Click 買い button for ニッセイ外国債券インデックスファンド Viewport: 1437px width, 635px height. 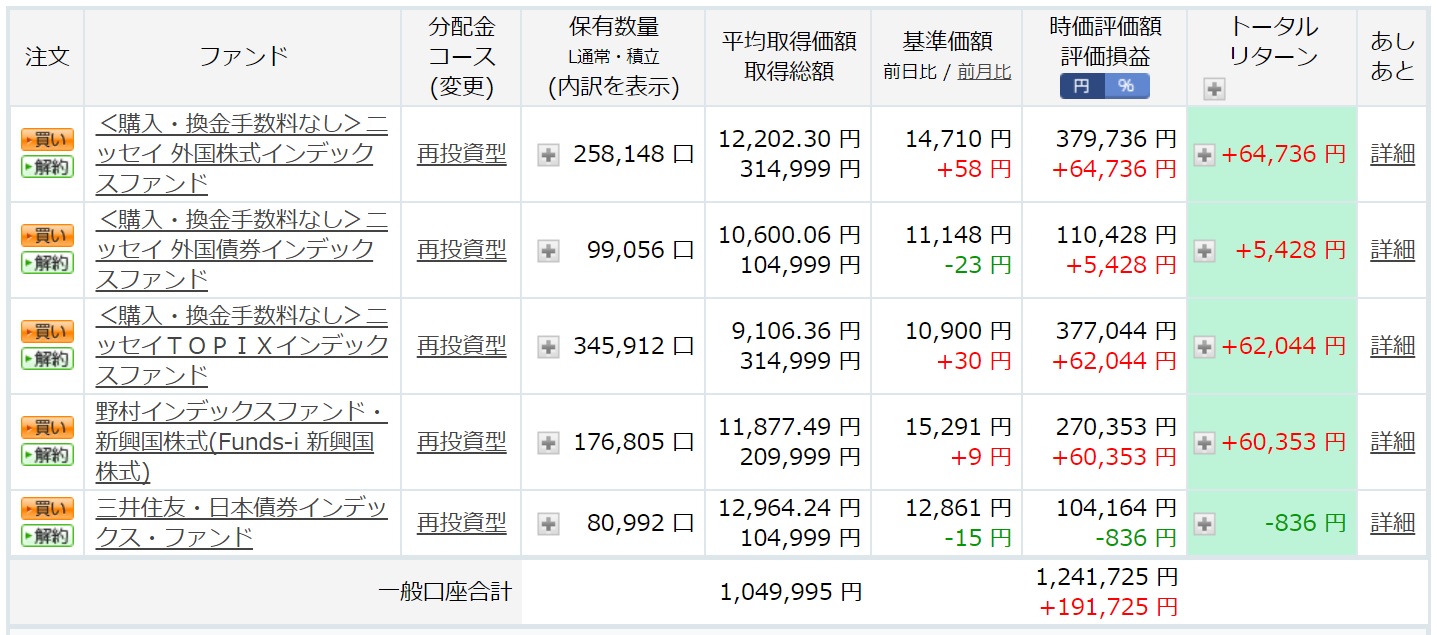pos(47,236)
